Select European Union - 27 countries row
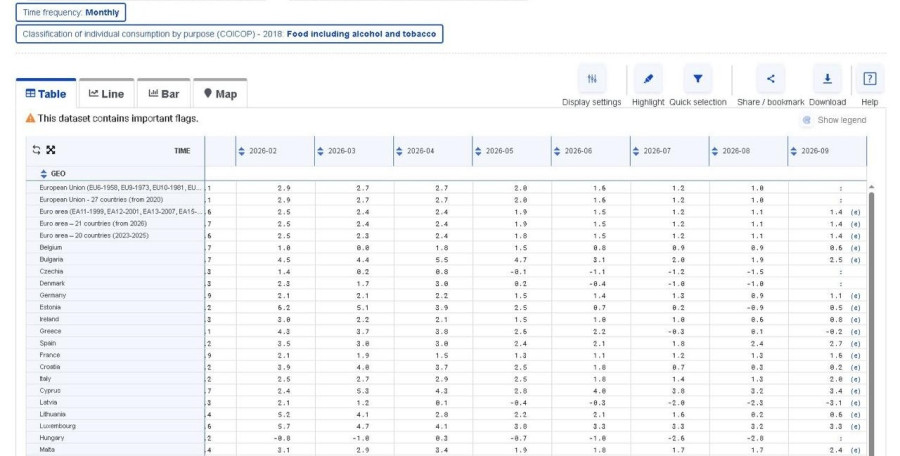The height and width of the screenshot is (456, 900). click(x=101, y=200)
